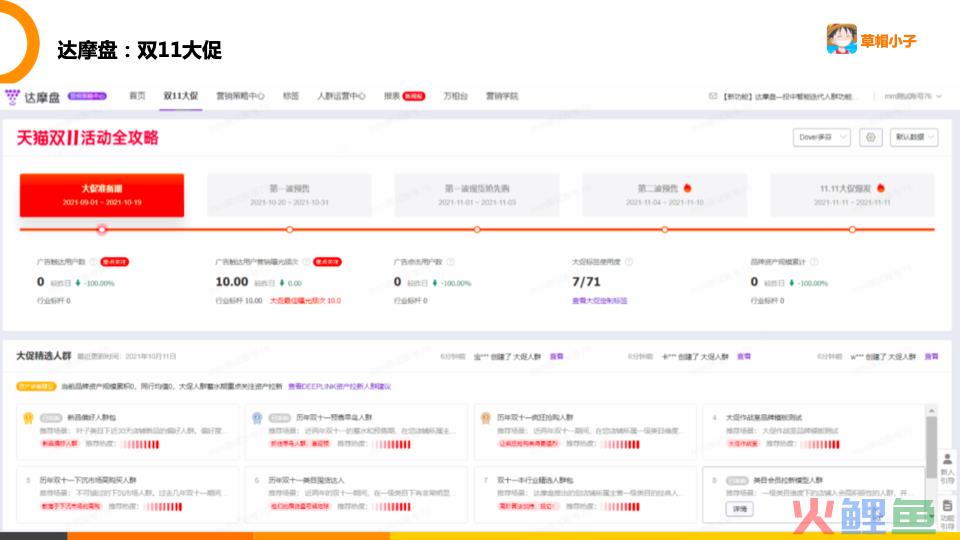This screenshot has width=960, height=540.
Task: Open the settings gear beside Dover dropdown
Action: tap(870, 137)
